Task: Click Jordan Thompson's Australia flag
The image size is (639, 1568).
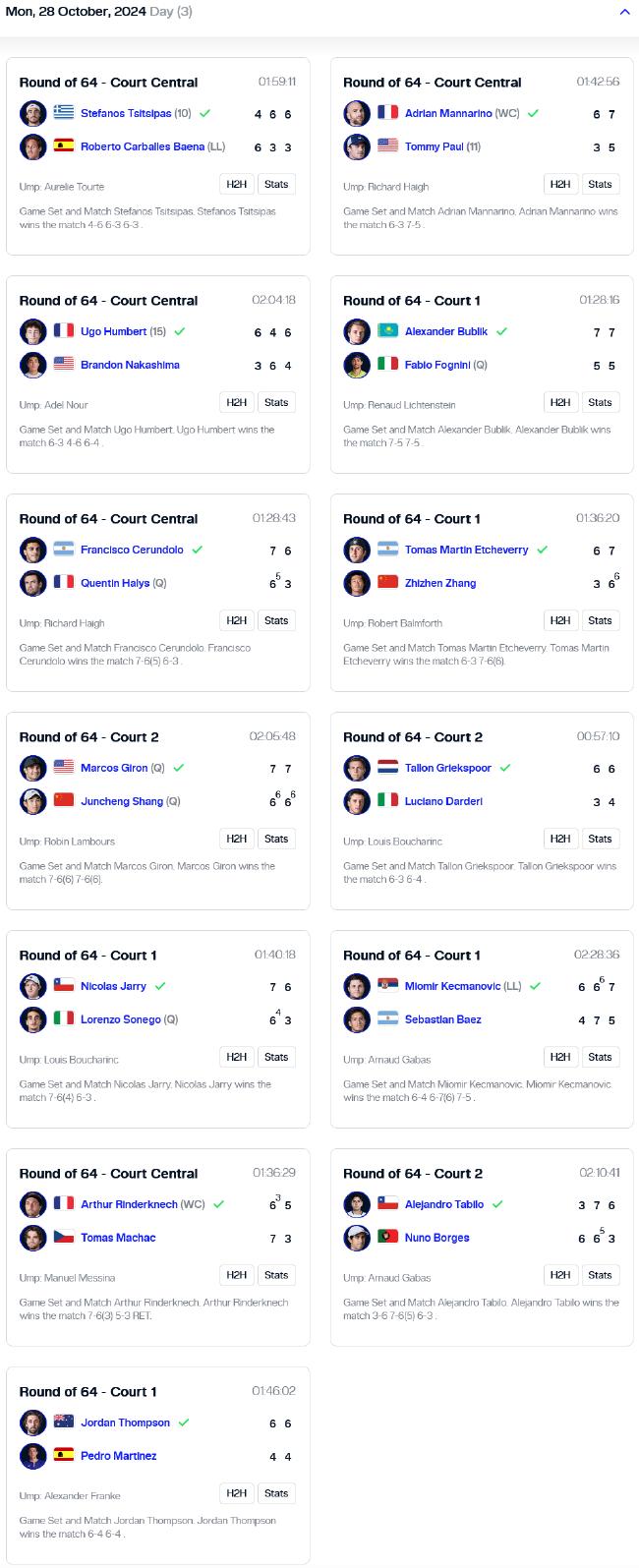Action: click(x=64, y=1423)
